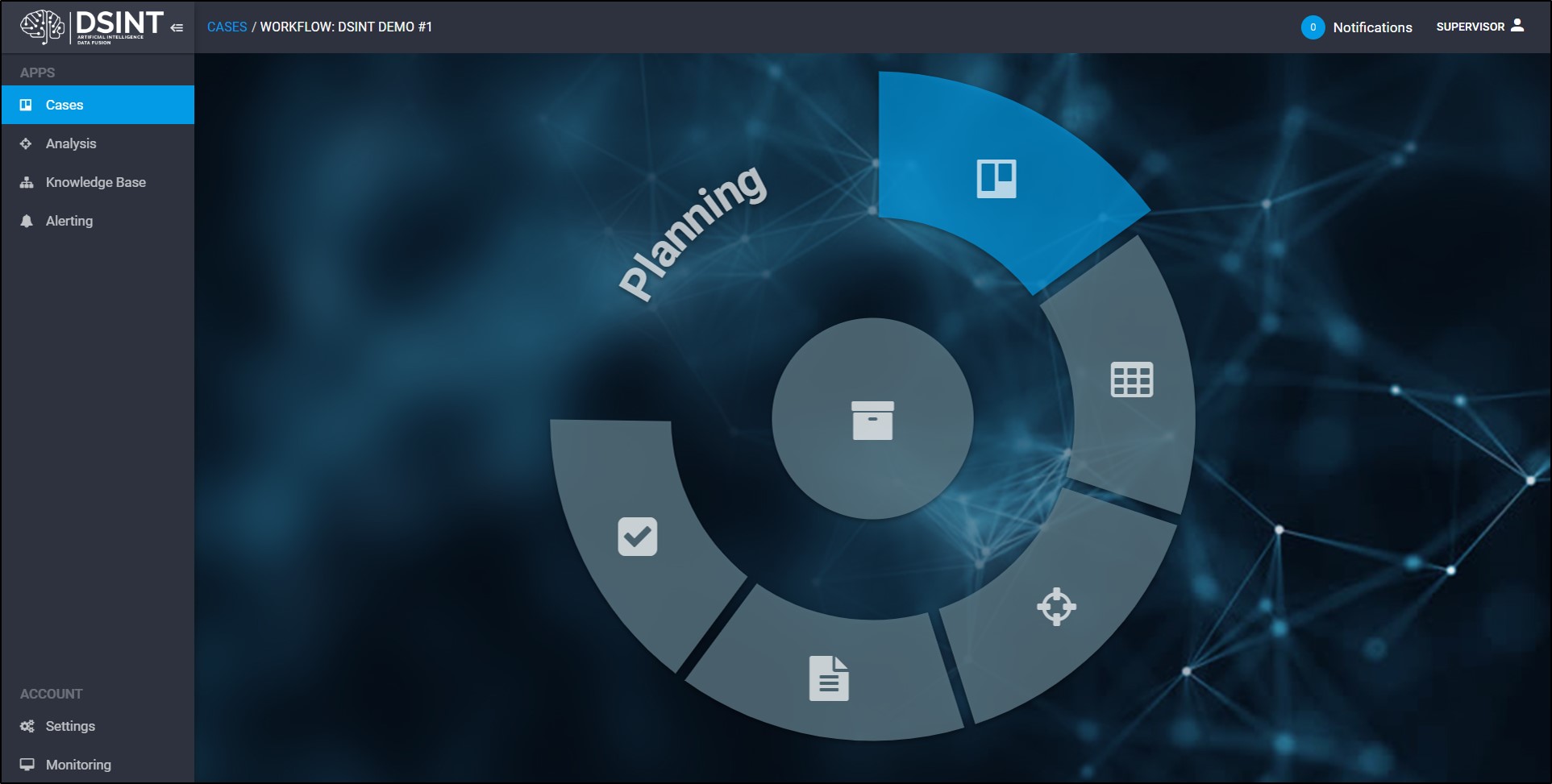The height and width of the screenshot is (784, 1552).
Task: Click the CASES breadcrumb link
Action: (x=227, y=27)
